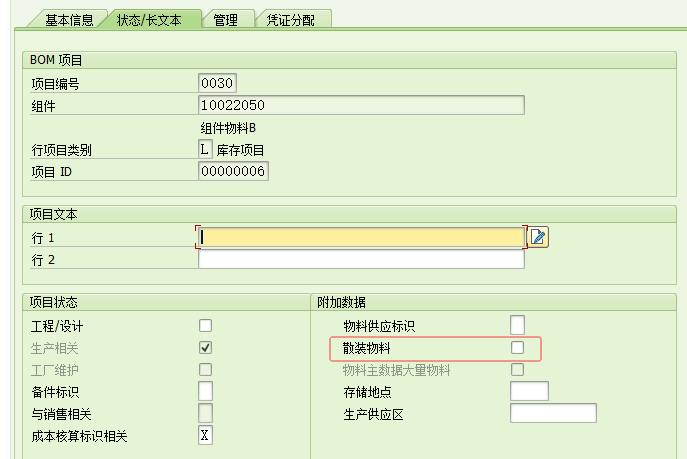687x459 pixels.
Task: Focus the 备件标识 input box
Action: [x=205, y=391]
